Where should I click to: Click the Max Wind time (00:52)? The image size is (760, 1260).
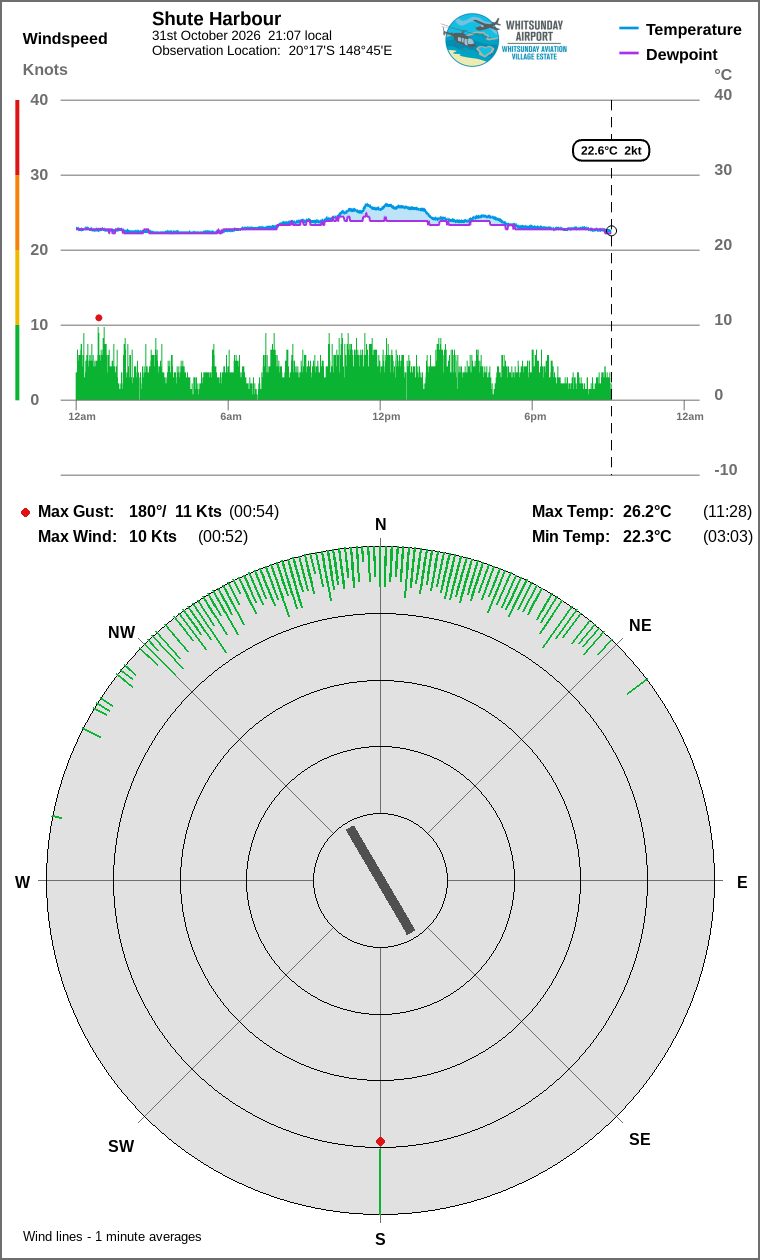click(x=223, y=537)
